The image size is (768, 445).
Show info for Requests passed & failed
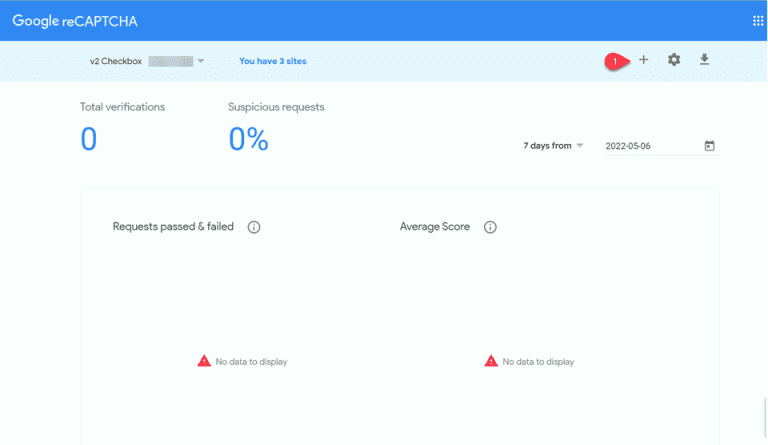click(254, 227)
